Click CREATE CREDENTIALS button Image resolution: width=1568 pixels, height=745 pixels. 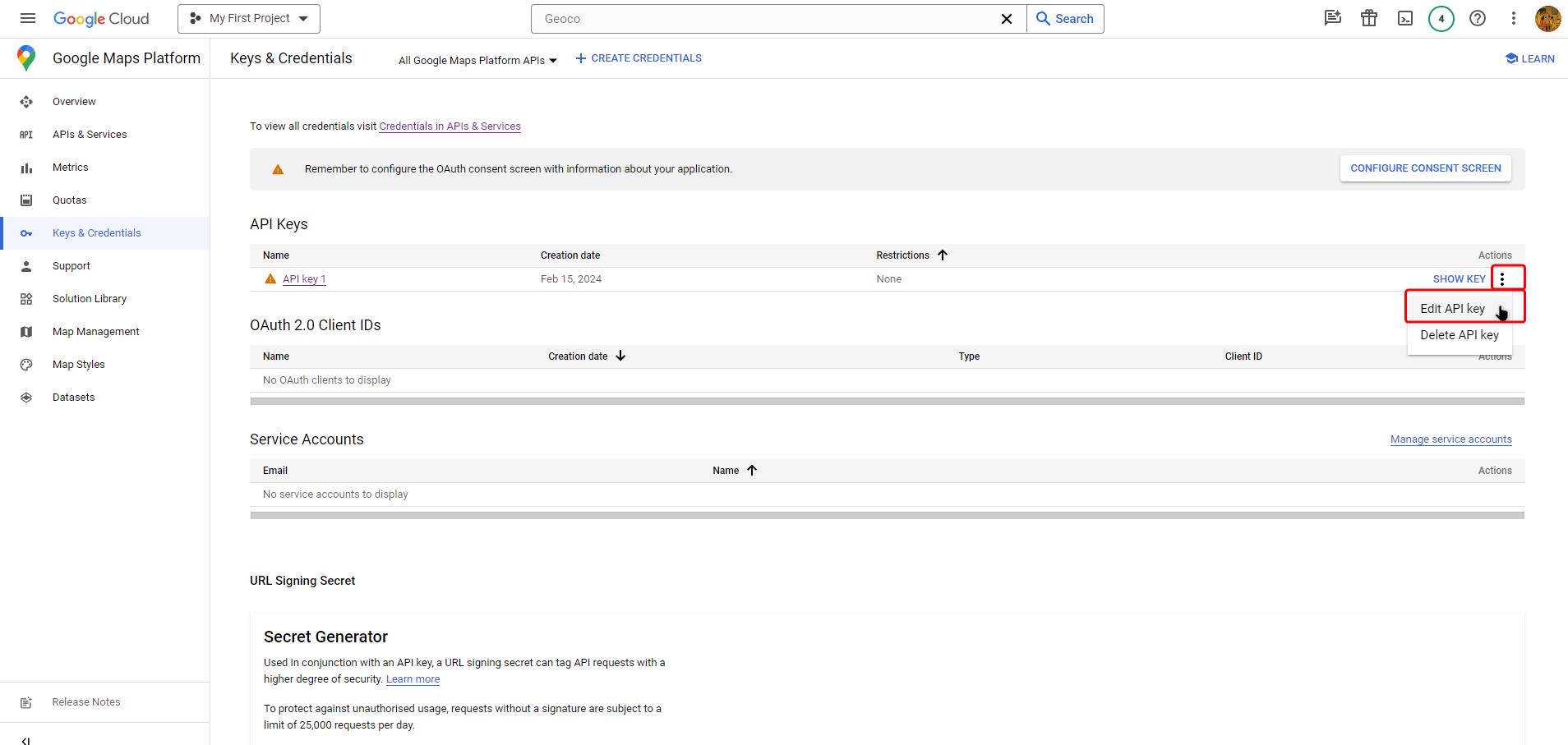(639, 58)
